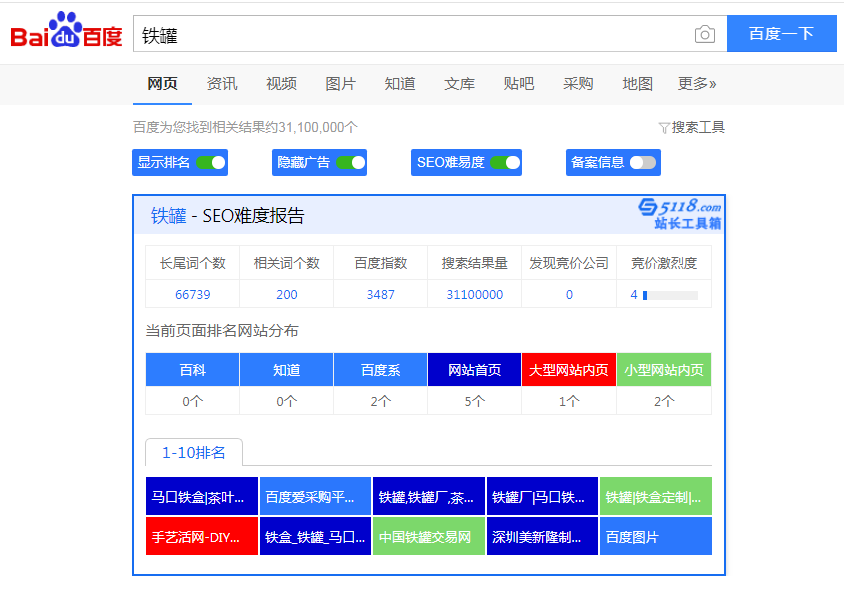844x607 pixels.
Task: Click the 当前页面排名网站分布 heading
Action: pos(222,330)
